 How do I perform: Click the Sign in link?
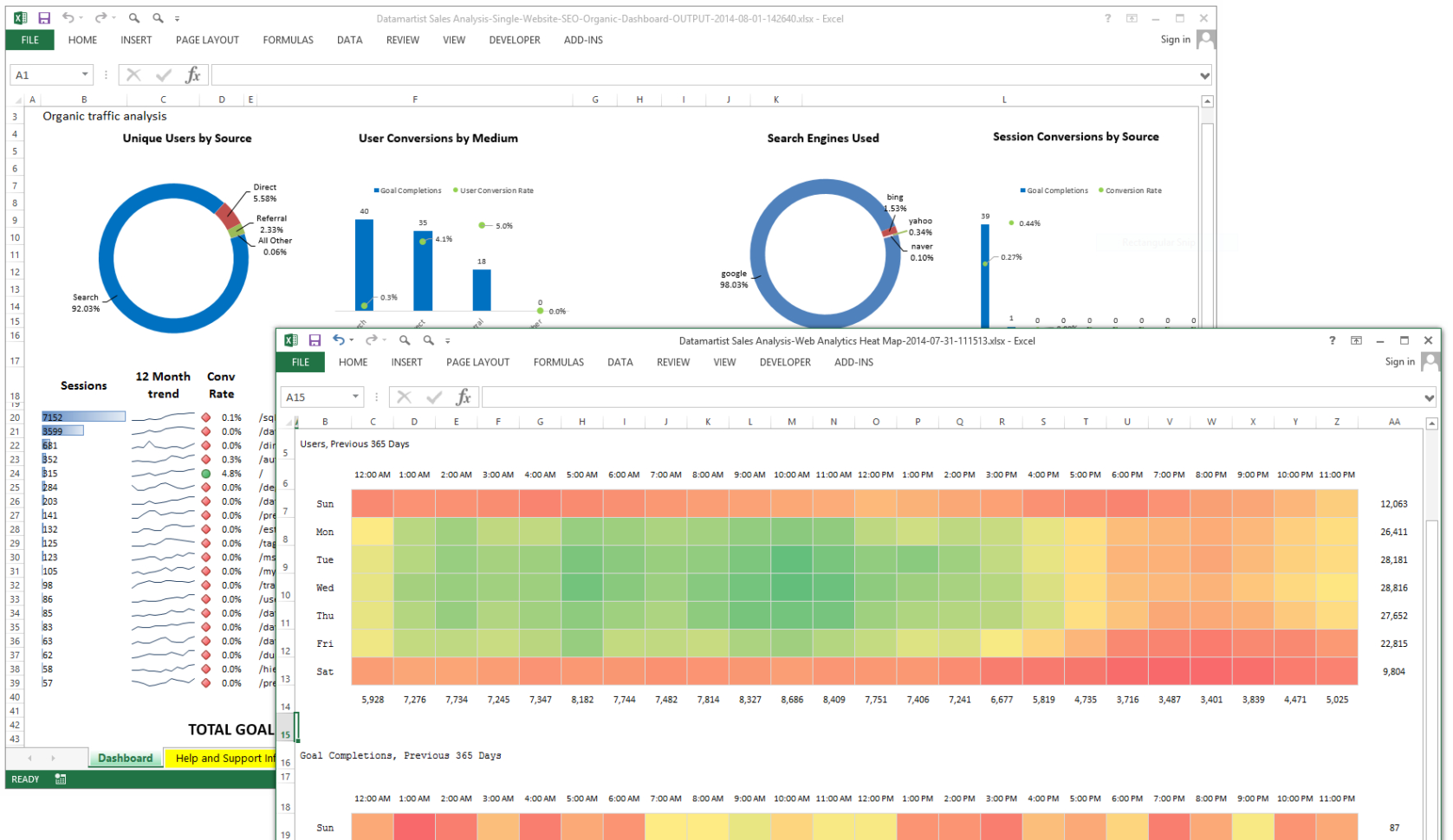pos(1398,361)
